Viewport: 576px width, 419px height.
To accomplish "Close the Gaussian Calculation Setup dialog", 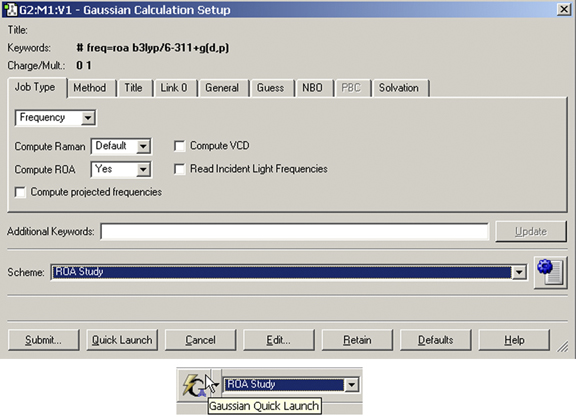I will [x=564, y=9].
